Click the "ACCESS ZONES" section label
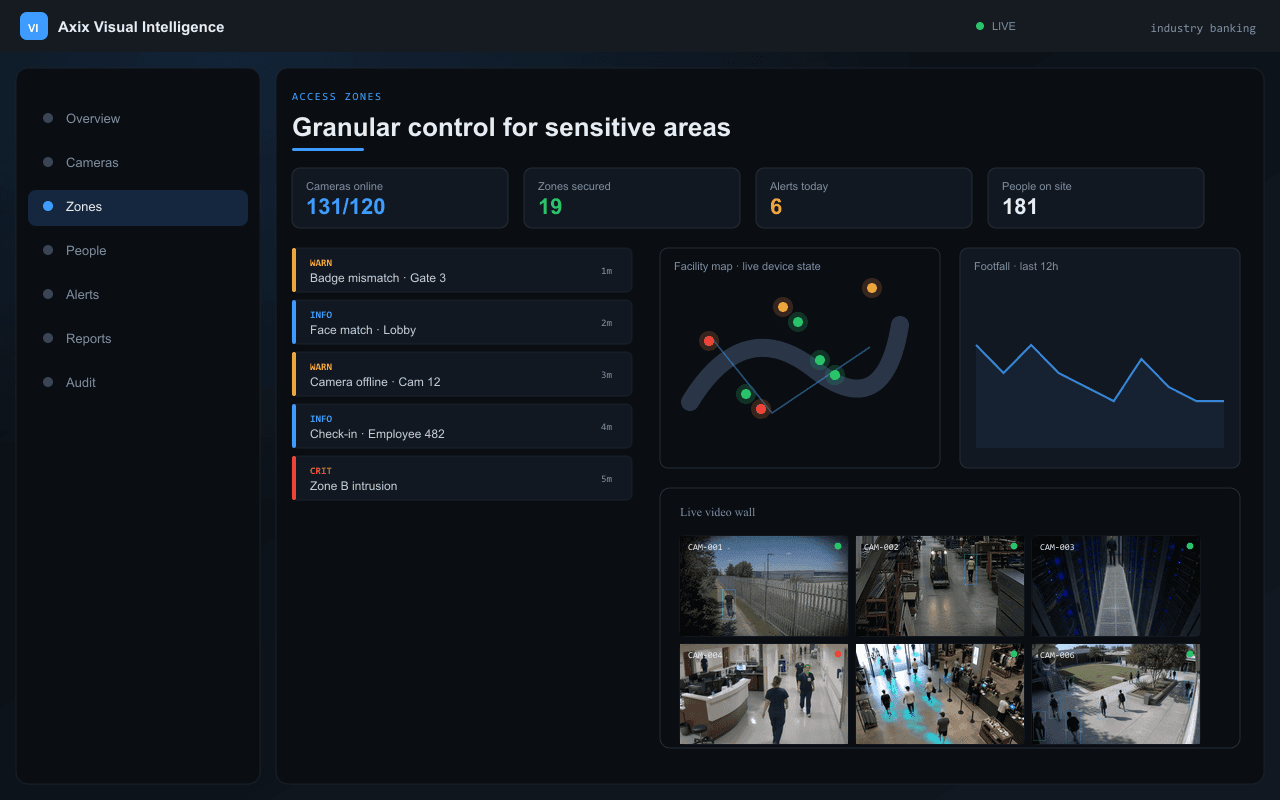The height and width of the screenshot is (800, 1280). 337,97
